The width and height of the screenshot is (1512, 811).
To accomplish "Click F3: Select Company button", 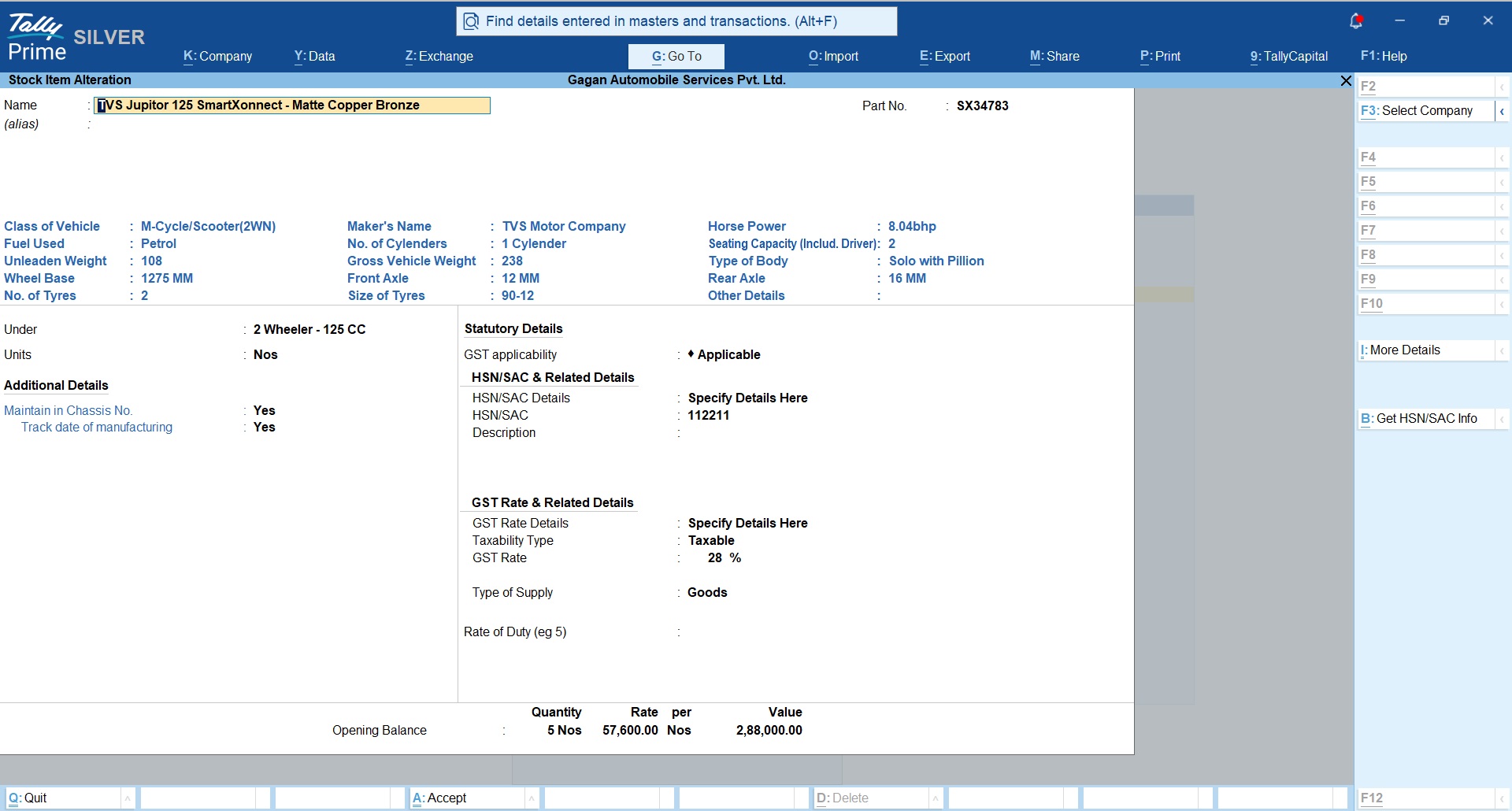I will [1425, 111].
